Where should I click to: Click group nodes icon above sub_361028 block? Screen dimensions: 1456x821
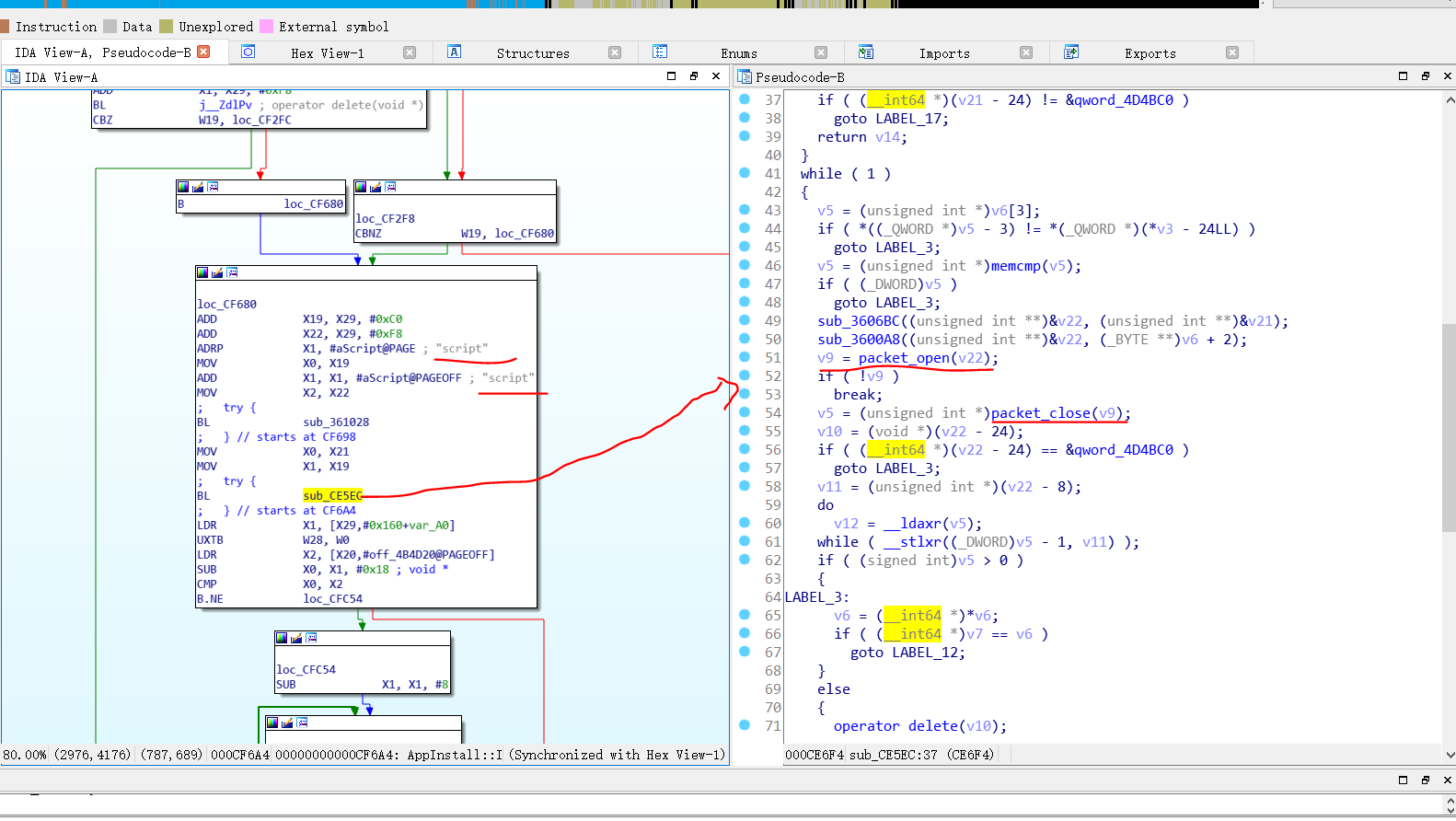[x=232, y=272]
